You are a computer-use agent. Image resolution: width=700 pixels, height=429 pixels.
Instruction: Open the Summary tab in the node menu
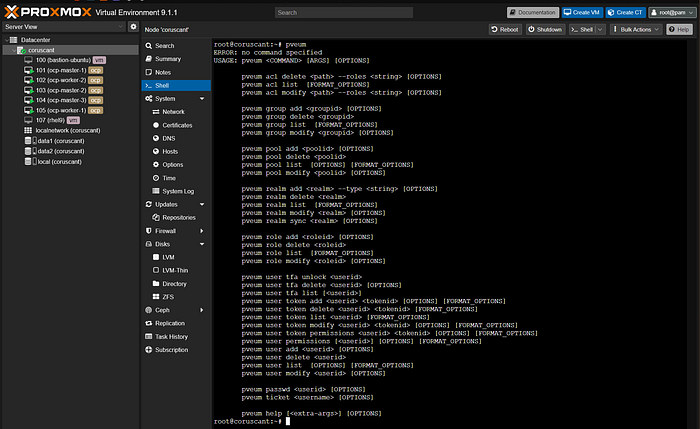[168, 59]
